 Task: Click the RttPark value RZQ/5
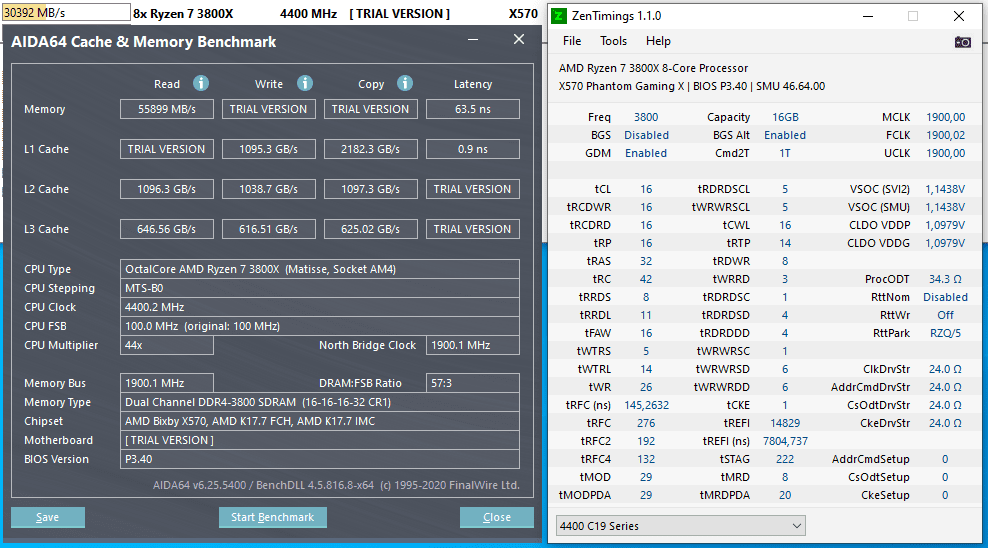click(x=945, y=333)
